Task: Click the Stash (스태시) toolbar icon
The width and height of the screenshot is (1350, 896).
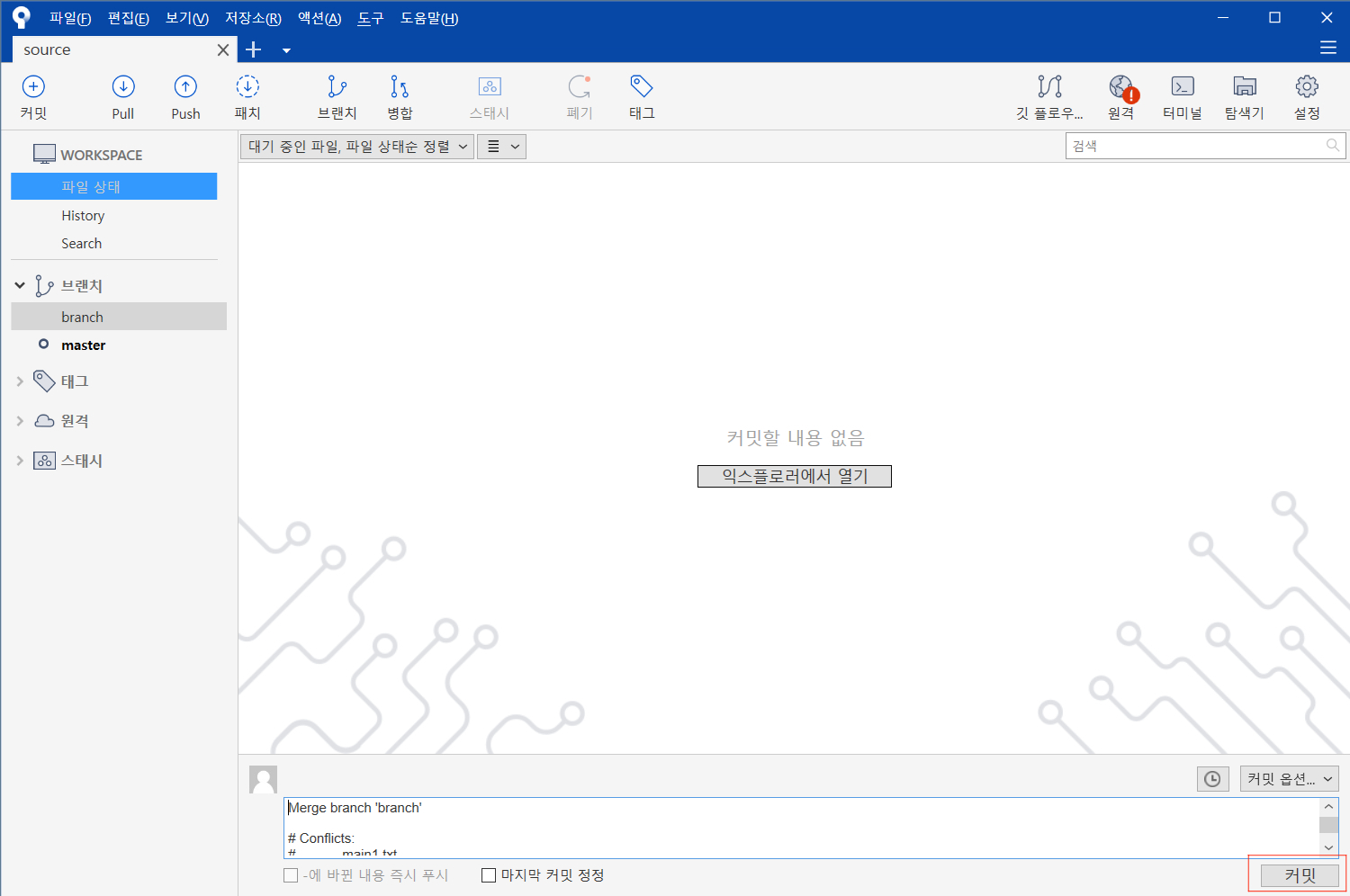Action: click(x=490, y=86)
